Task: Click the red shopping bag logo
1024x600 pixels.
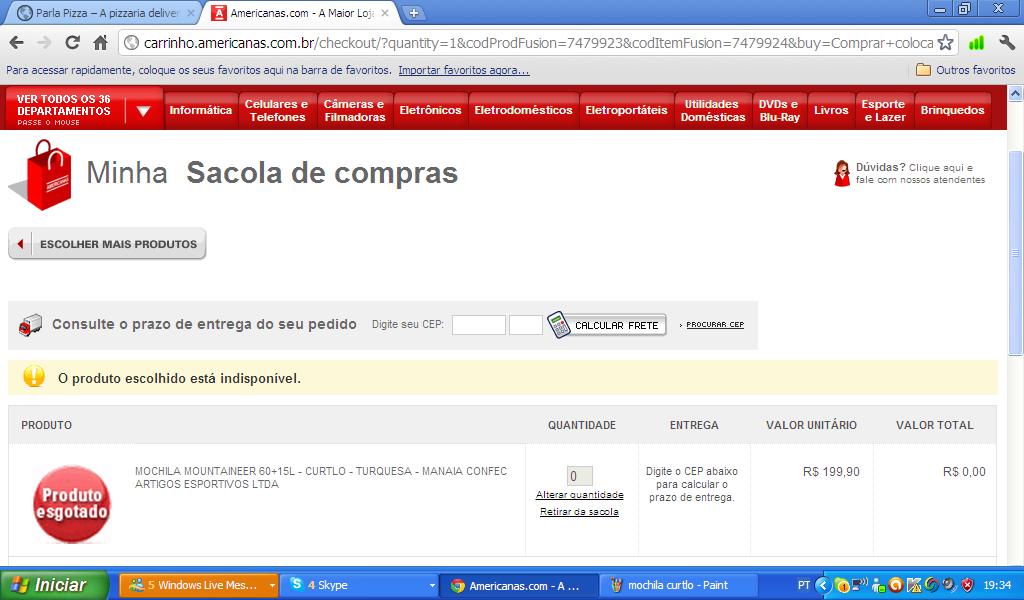Action: click(x=42, y=175)
